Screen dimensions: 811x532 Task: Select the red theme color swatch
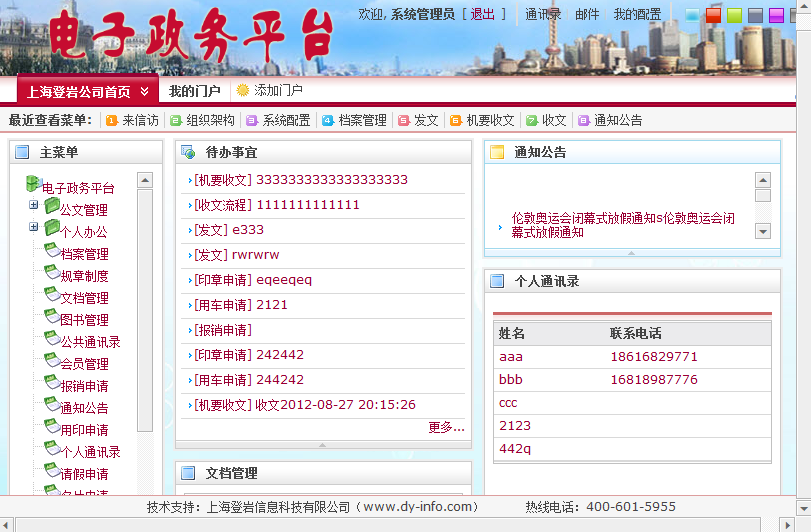click(713, 15)
